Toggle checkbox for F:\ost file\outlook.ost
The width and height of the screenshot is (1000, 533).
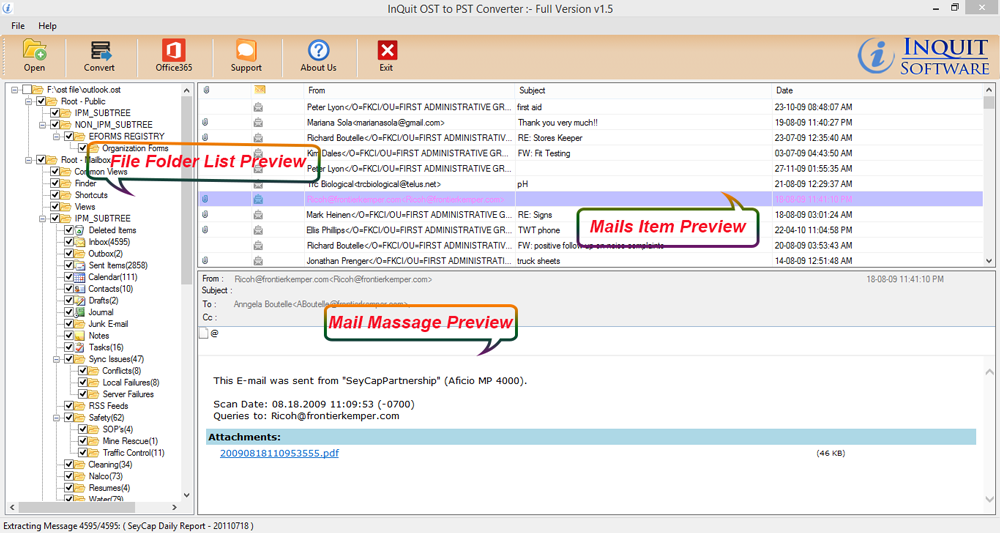(x=27, y=90)
